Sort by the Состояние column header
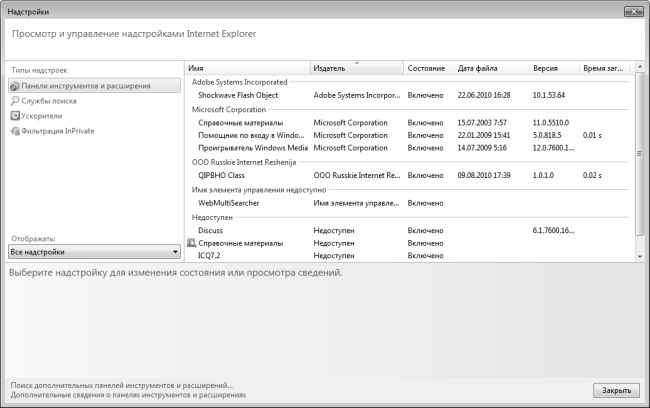This screenshot has width=650, height=408. (429, 68)
